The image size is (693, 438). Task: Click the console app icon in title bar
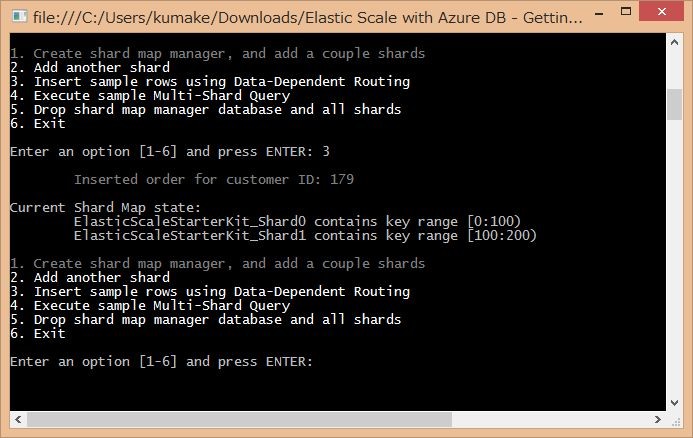coord(19,17)
